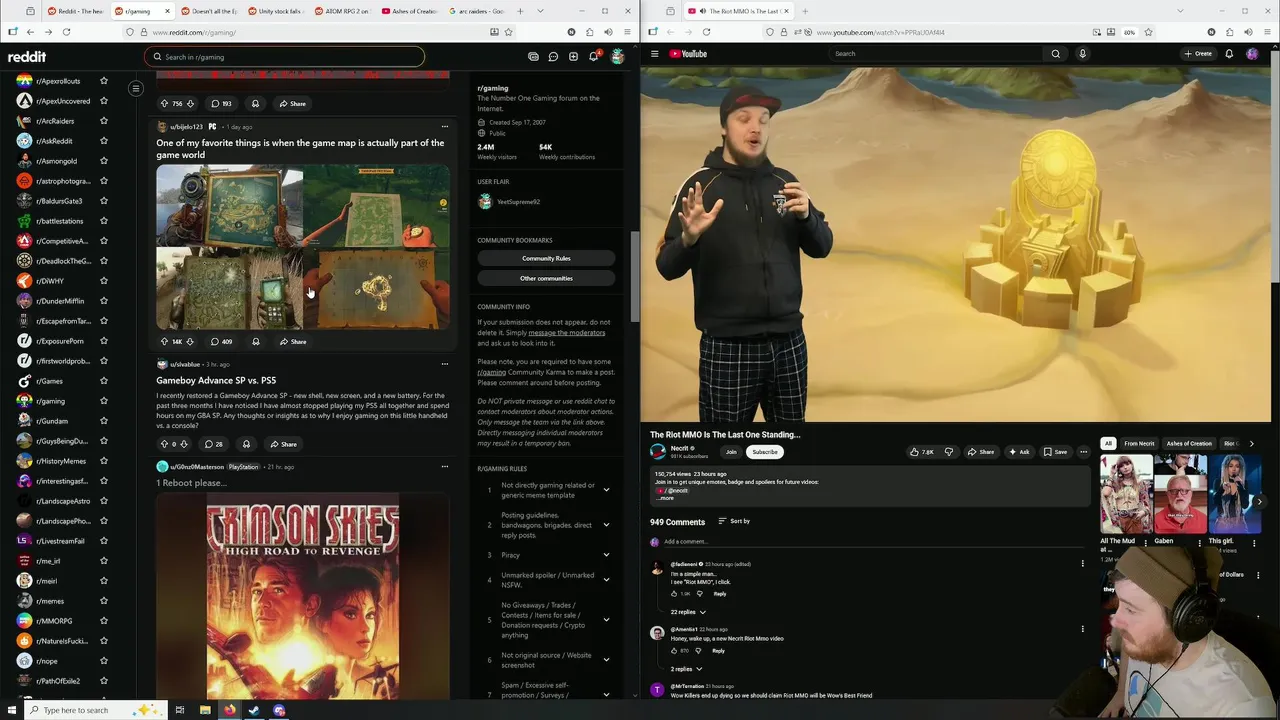
Task: Expand 2 replies on Amentis1 comment
Action: [x=686, y=669]
